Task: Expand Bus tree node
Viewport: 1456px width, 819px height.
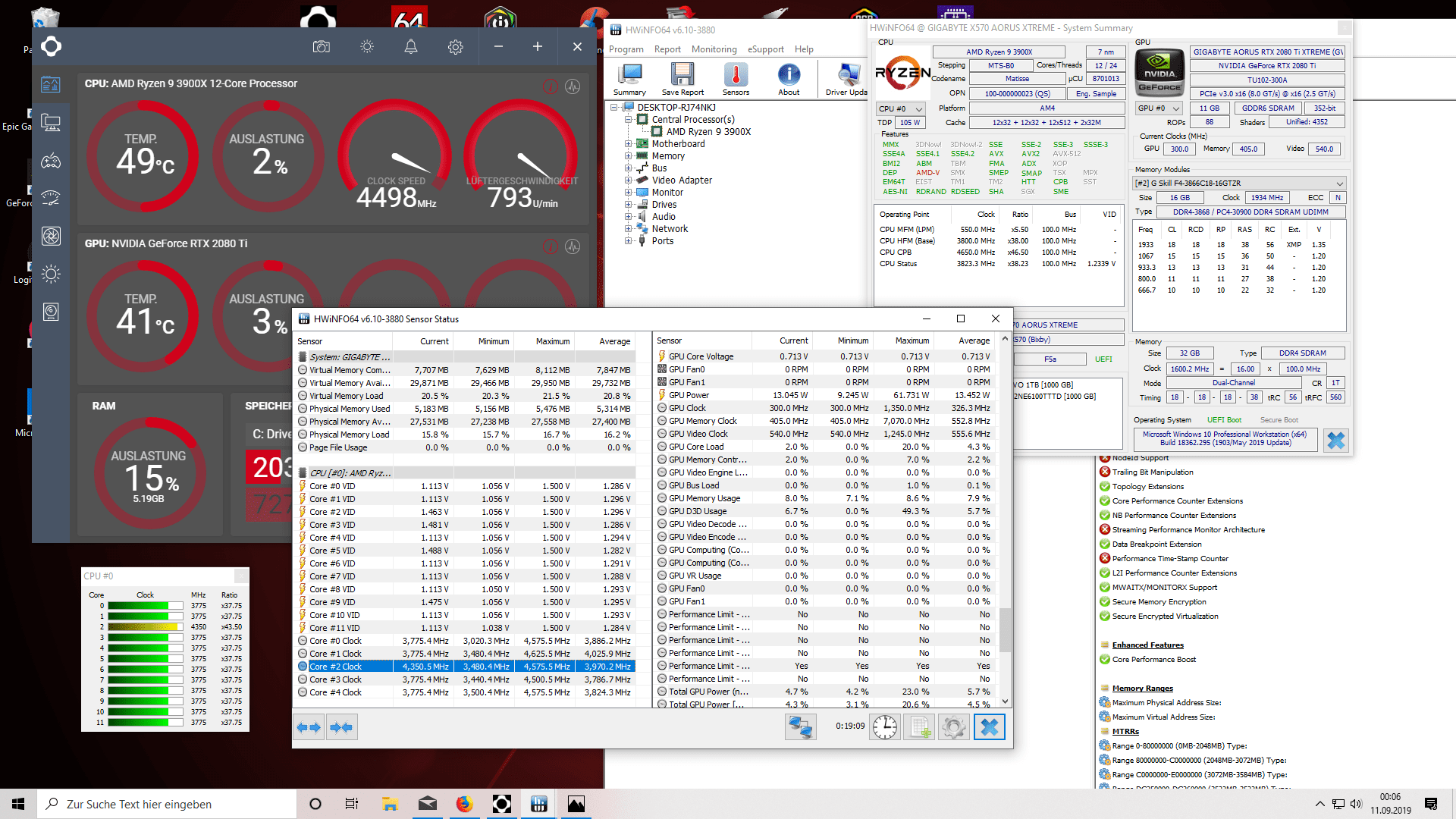Action: pos(628,168)
